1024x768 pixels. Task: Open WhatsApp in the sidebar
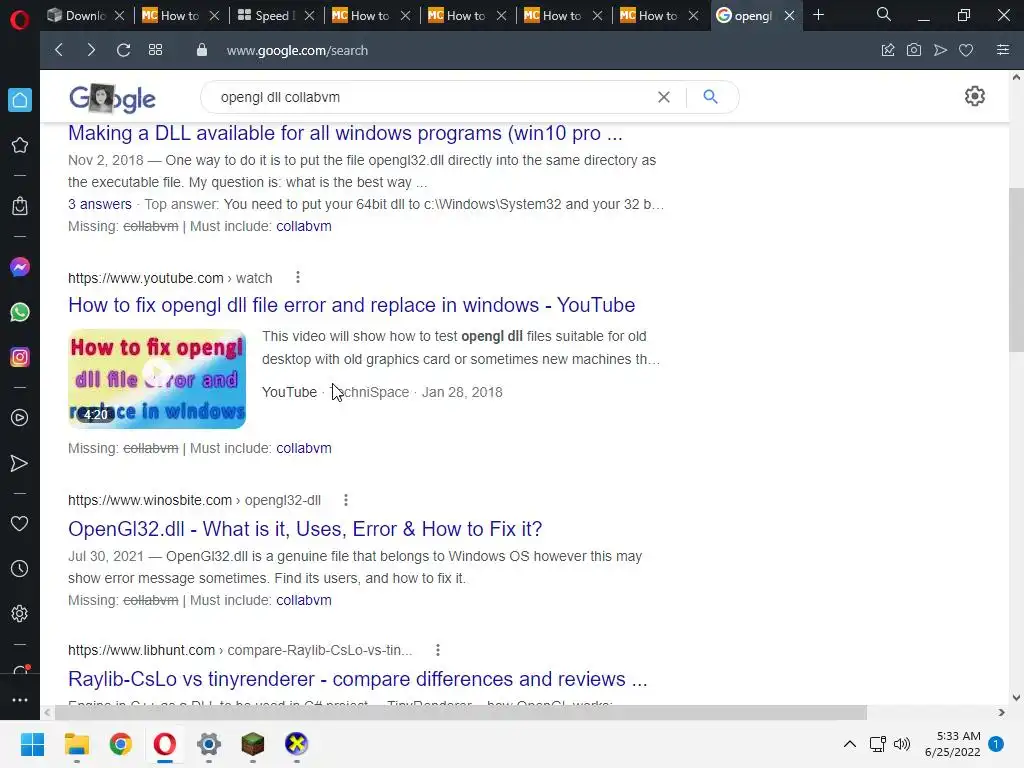(20, 312)
